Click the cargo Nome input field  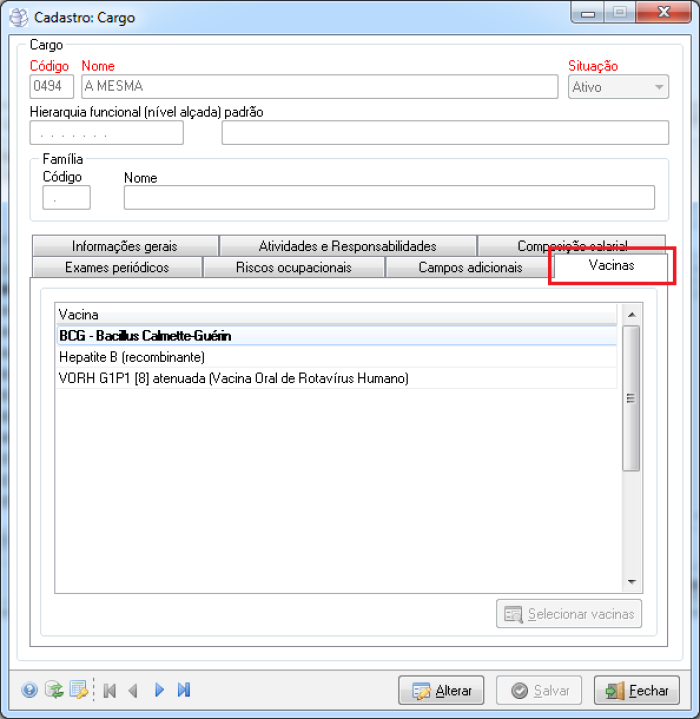[x=318, y=87]
